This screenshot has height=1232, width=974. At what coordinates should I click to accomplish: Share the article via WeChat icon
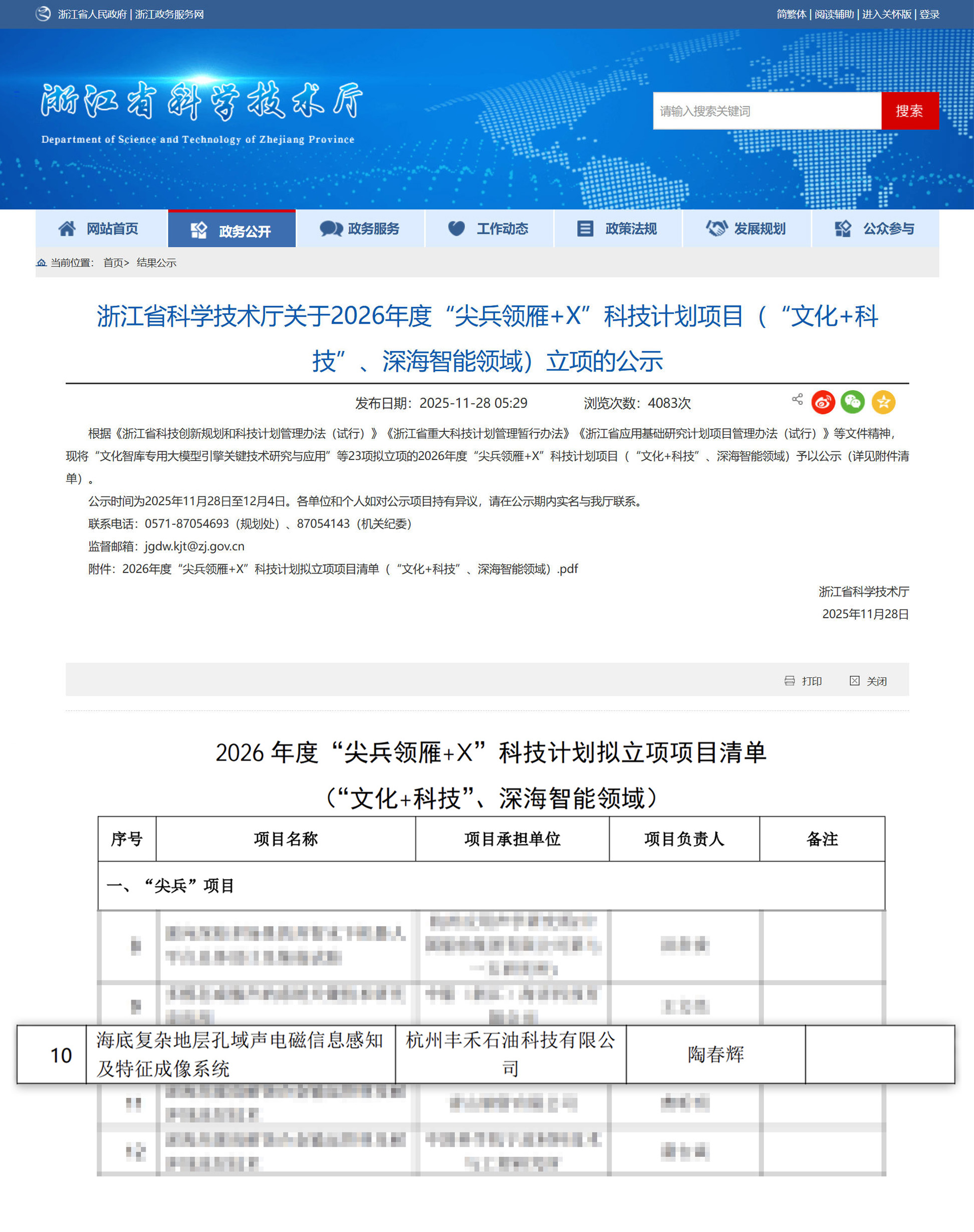pos(853,402)
